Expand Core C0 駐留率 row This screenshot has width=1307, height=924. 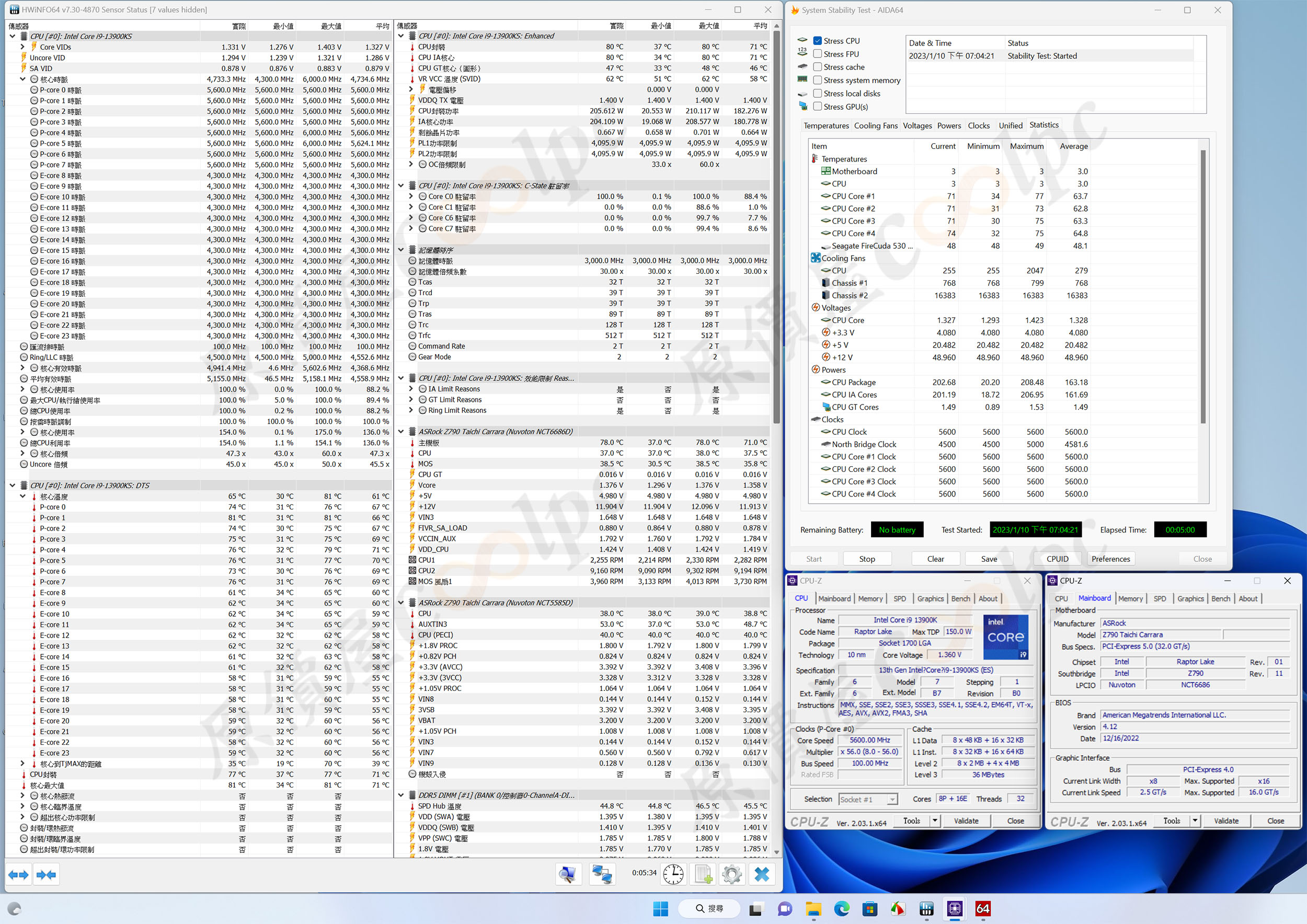411,197
